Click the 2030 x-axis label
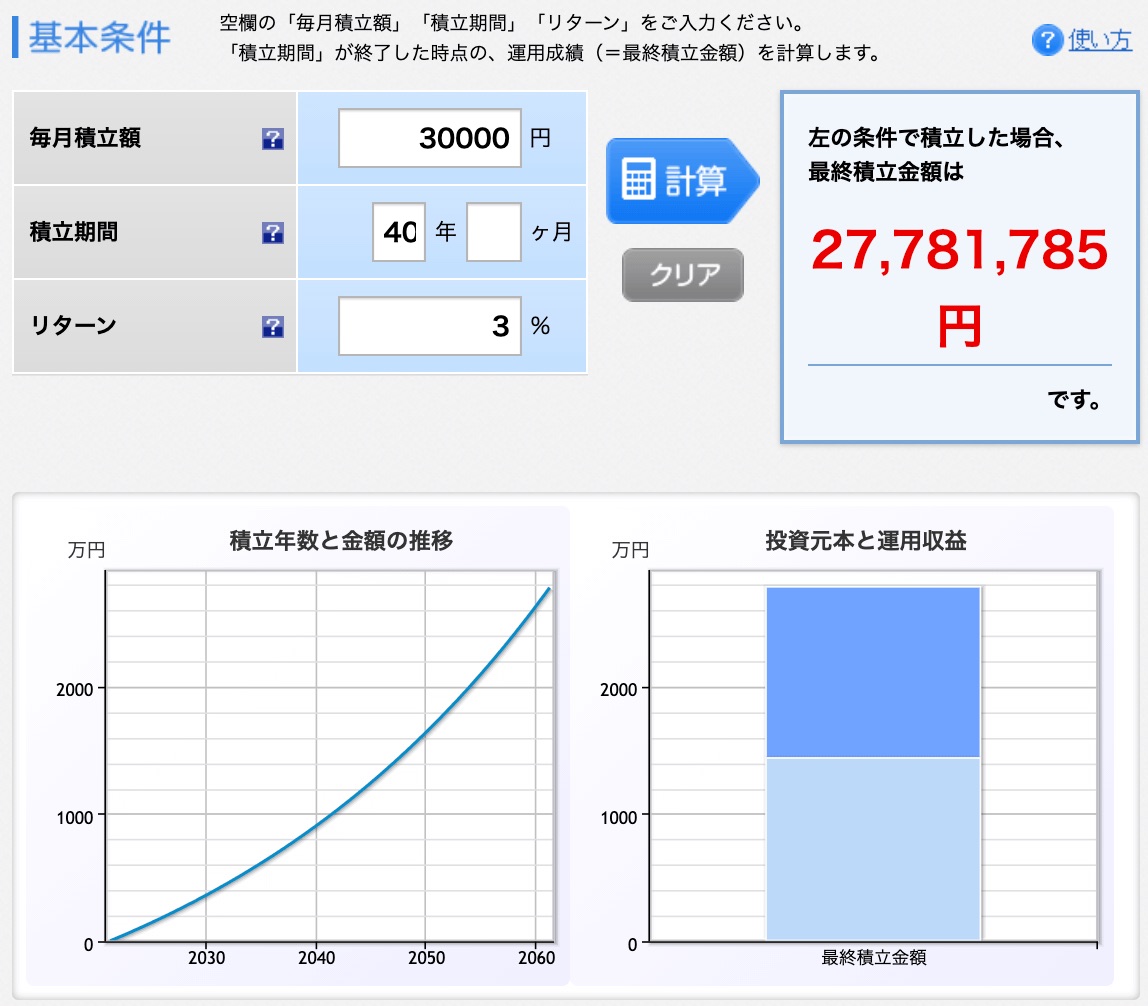 (x=206, y=958)
